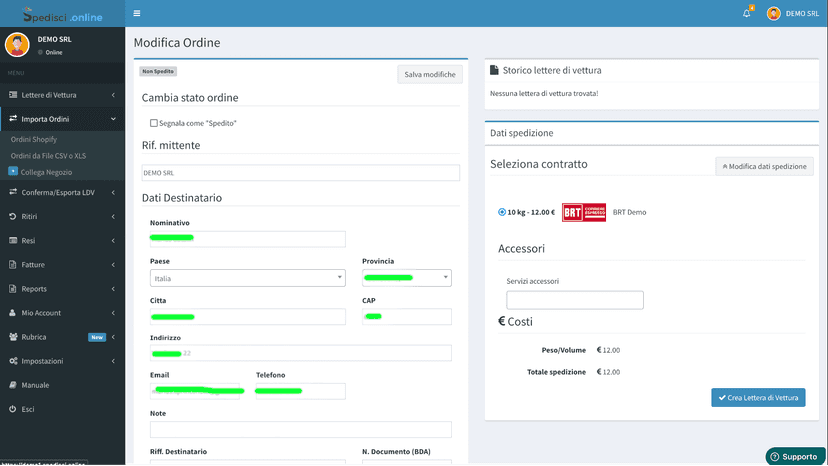Viewport: 828px width, 466px height.
Task: Open the Paese Italia dropdown
Action: (248, 278)
